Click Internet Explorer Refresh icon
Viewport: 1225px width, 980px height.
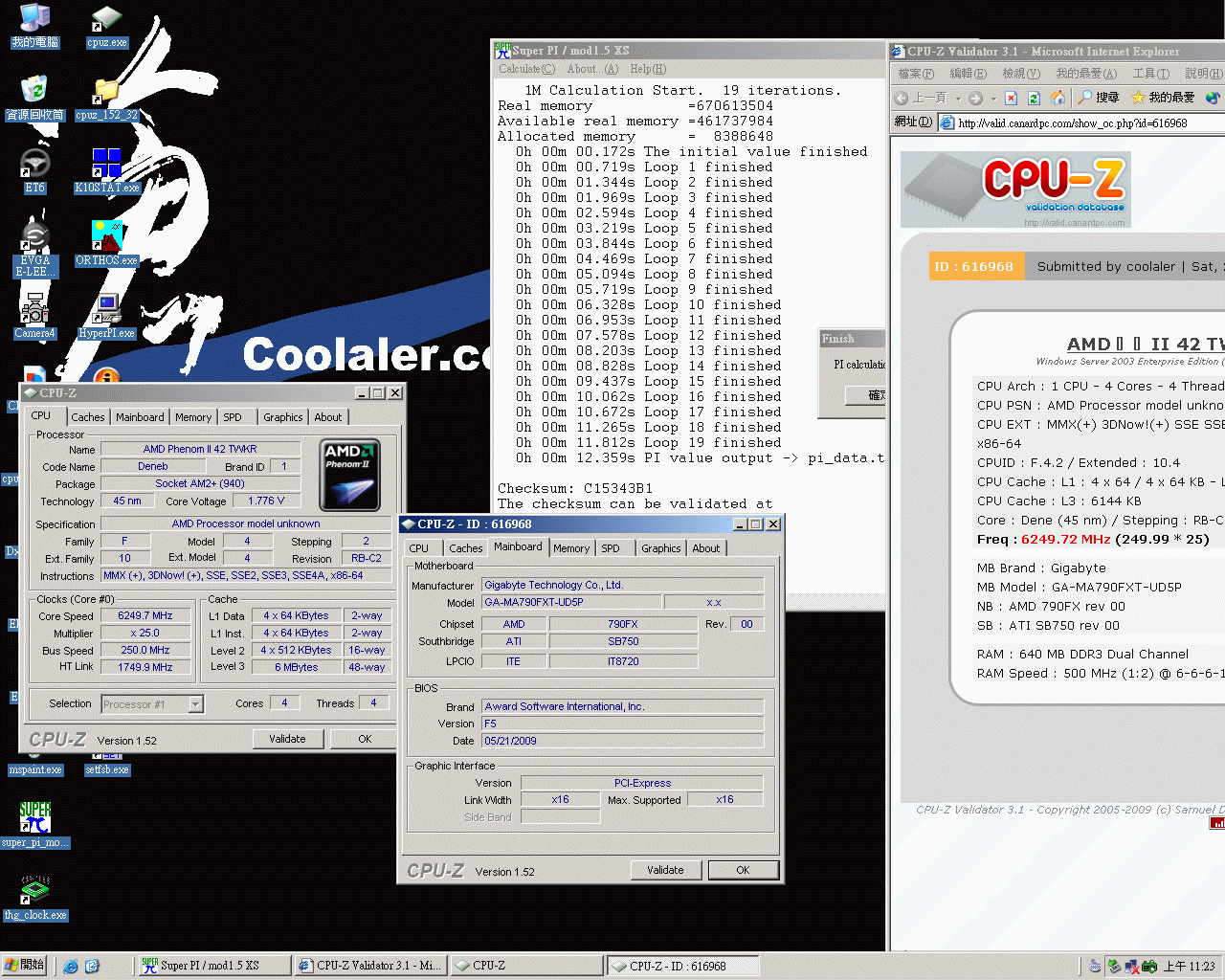1034,98
